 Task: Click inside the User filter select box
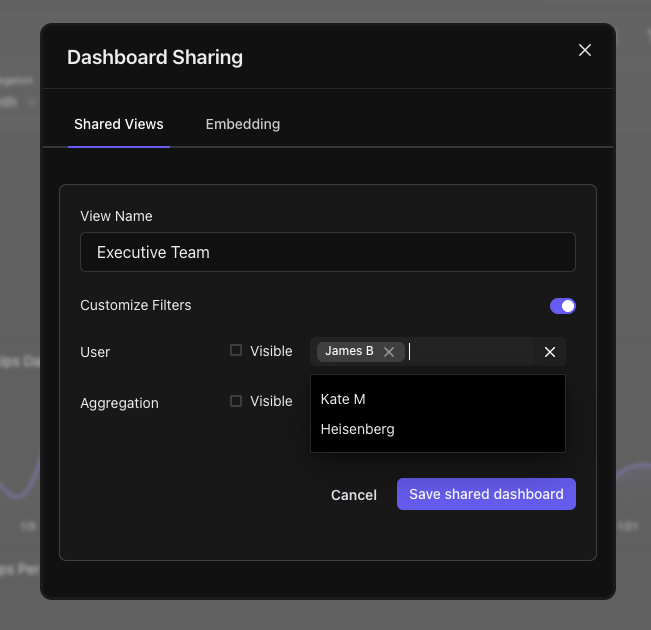470,352
